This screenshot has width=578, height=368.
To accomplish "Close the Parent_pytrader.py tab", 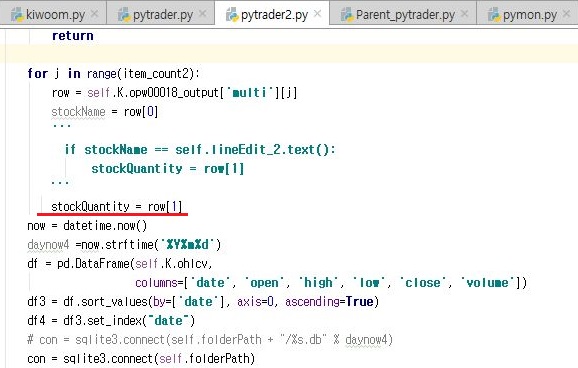I will click(464, 14).
